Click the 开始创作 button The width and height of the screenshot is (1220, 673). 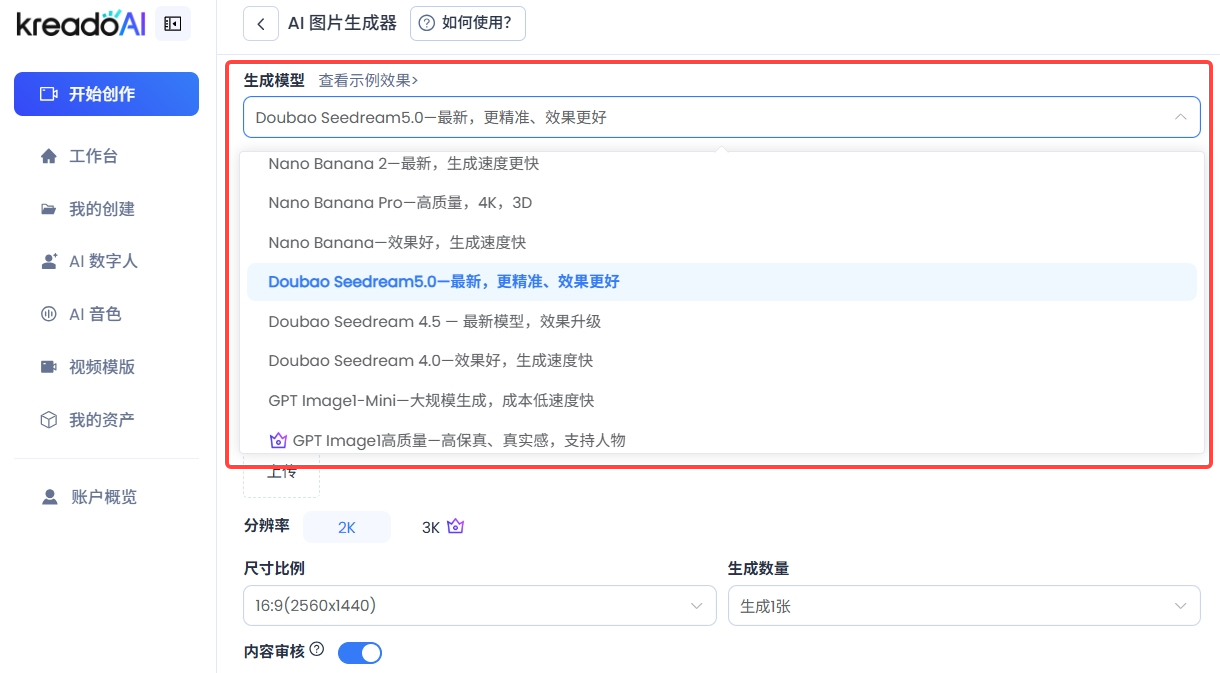click(106, 94)
